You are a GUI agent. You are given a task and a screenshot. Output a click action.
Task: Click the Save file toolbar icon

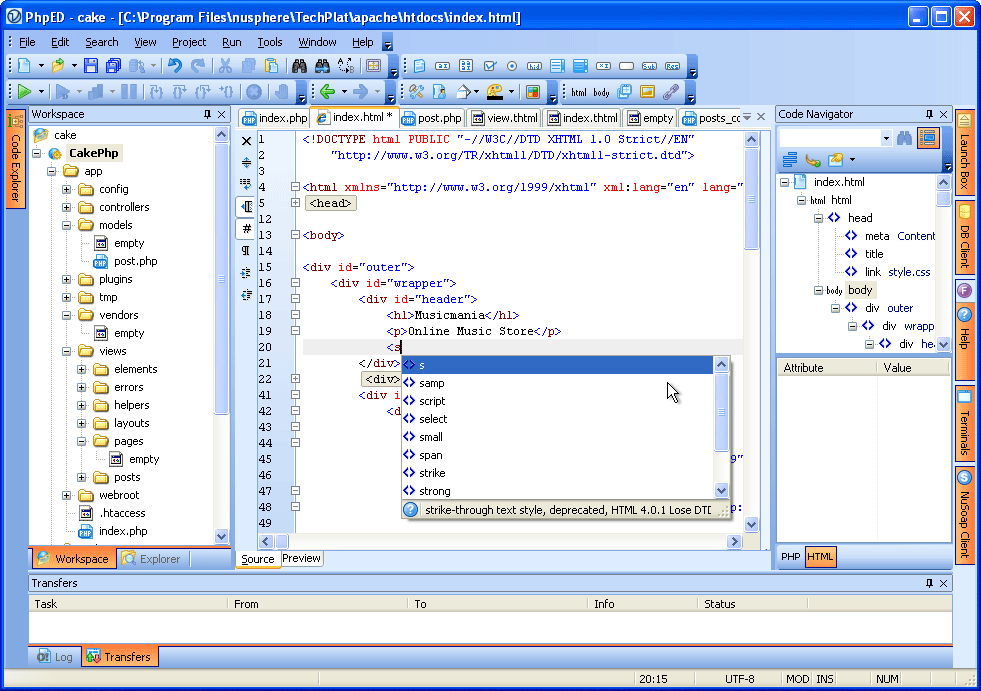click(x=91, y=66)
